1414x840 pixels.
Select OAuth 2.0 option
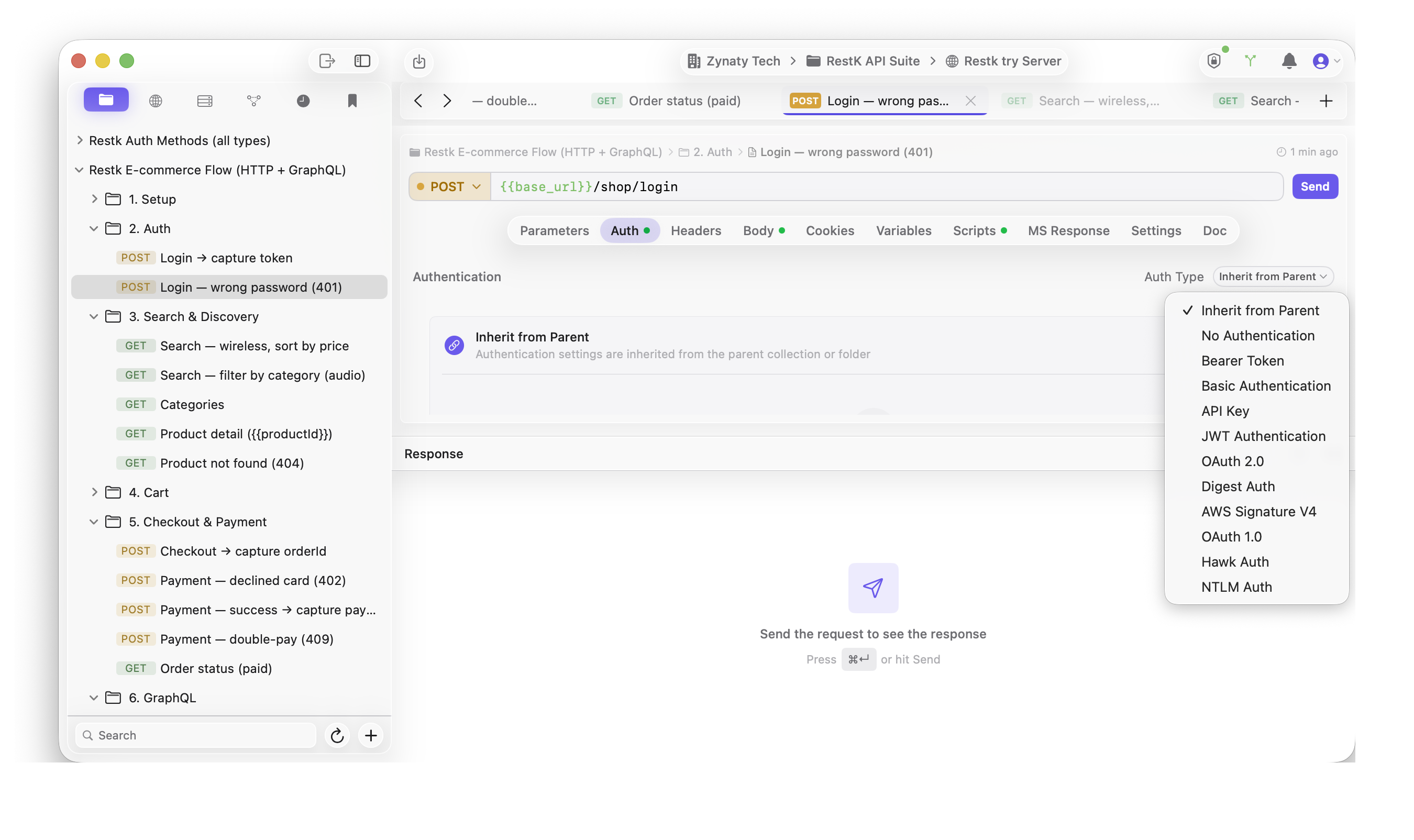[1256, 461]
